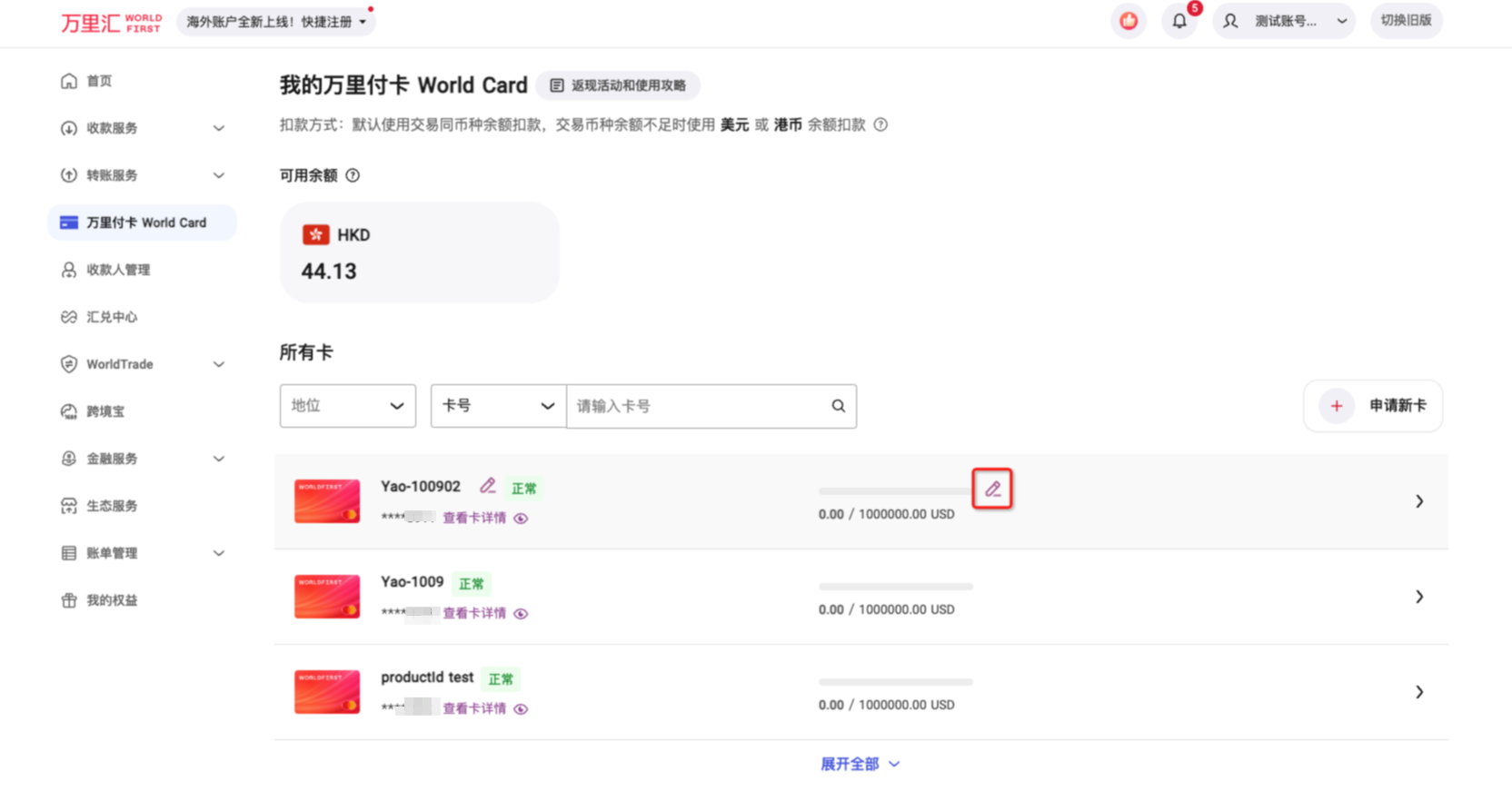Click 查看卡详情 for Yao-1009

[474, 613]
